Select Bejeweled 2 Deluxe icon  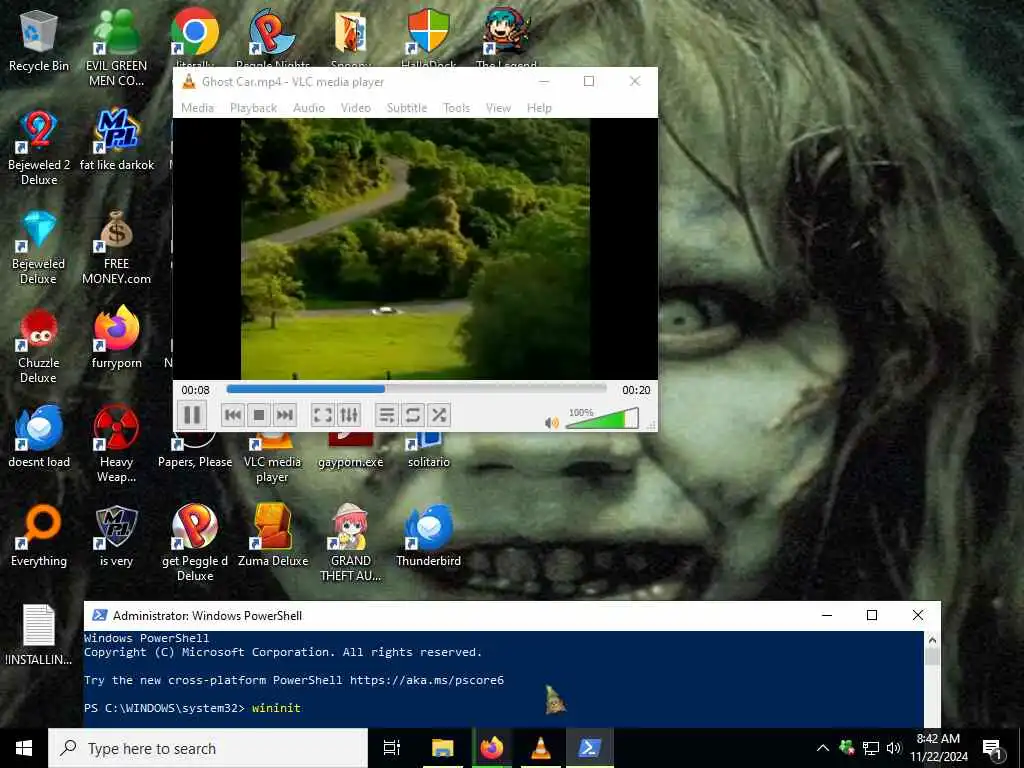click(x=39, y=148)
